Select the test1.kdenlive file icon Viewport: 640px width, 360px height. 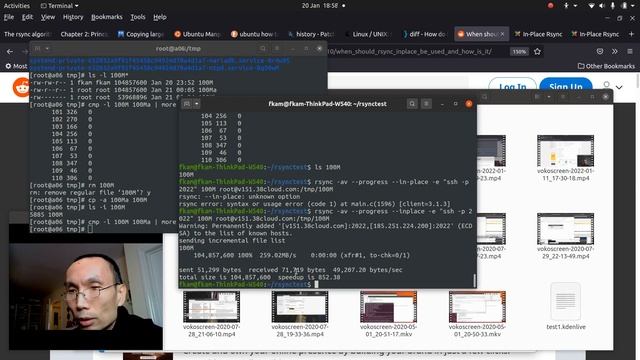[x=565, y=301]
